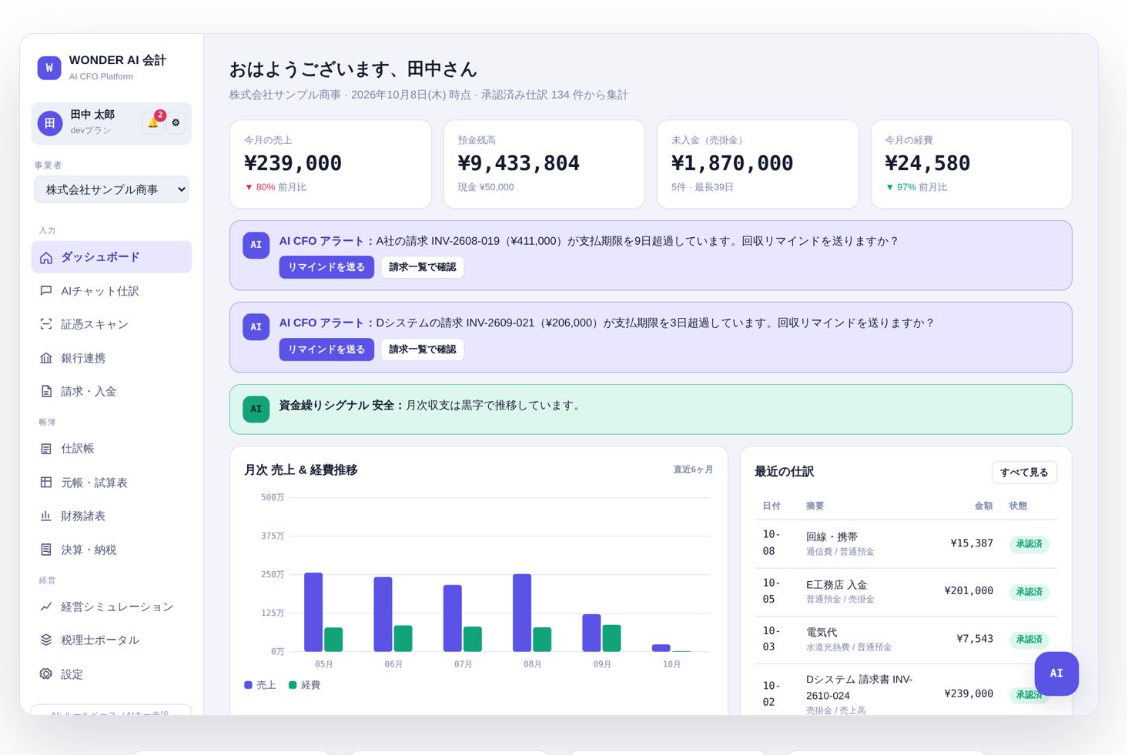Click the 承認済 badge on ¥201,000 row
Screen dimensions: 1127x755
click(1029, 592)
